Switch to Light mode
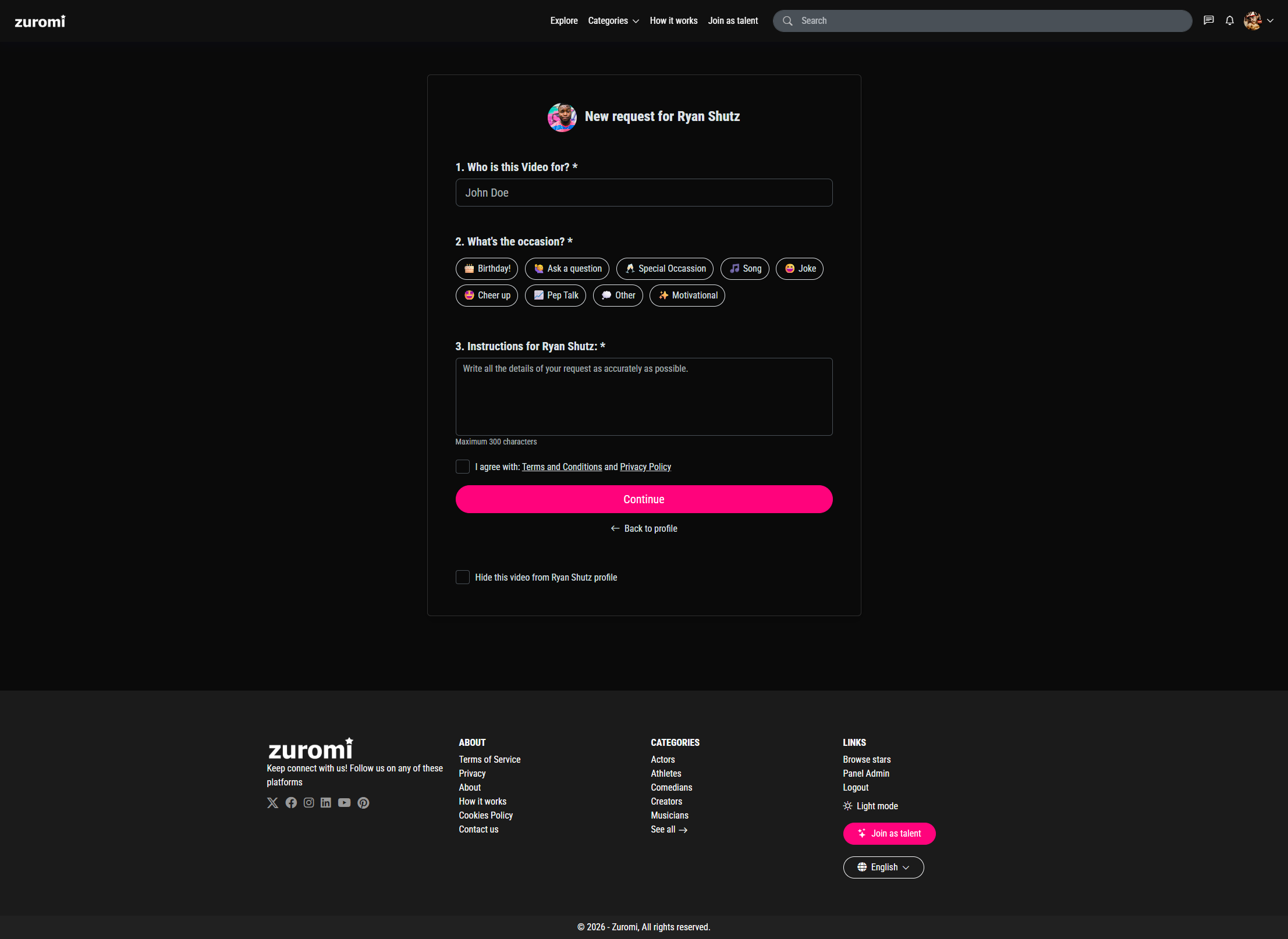This screenshot has width=1288, height=939. point(871,806)
